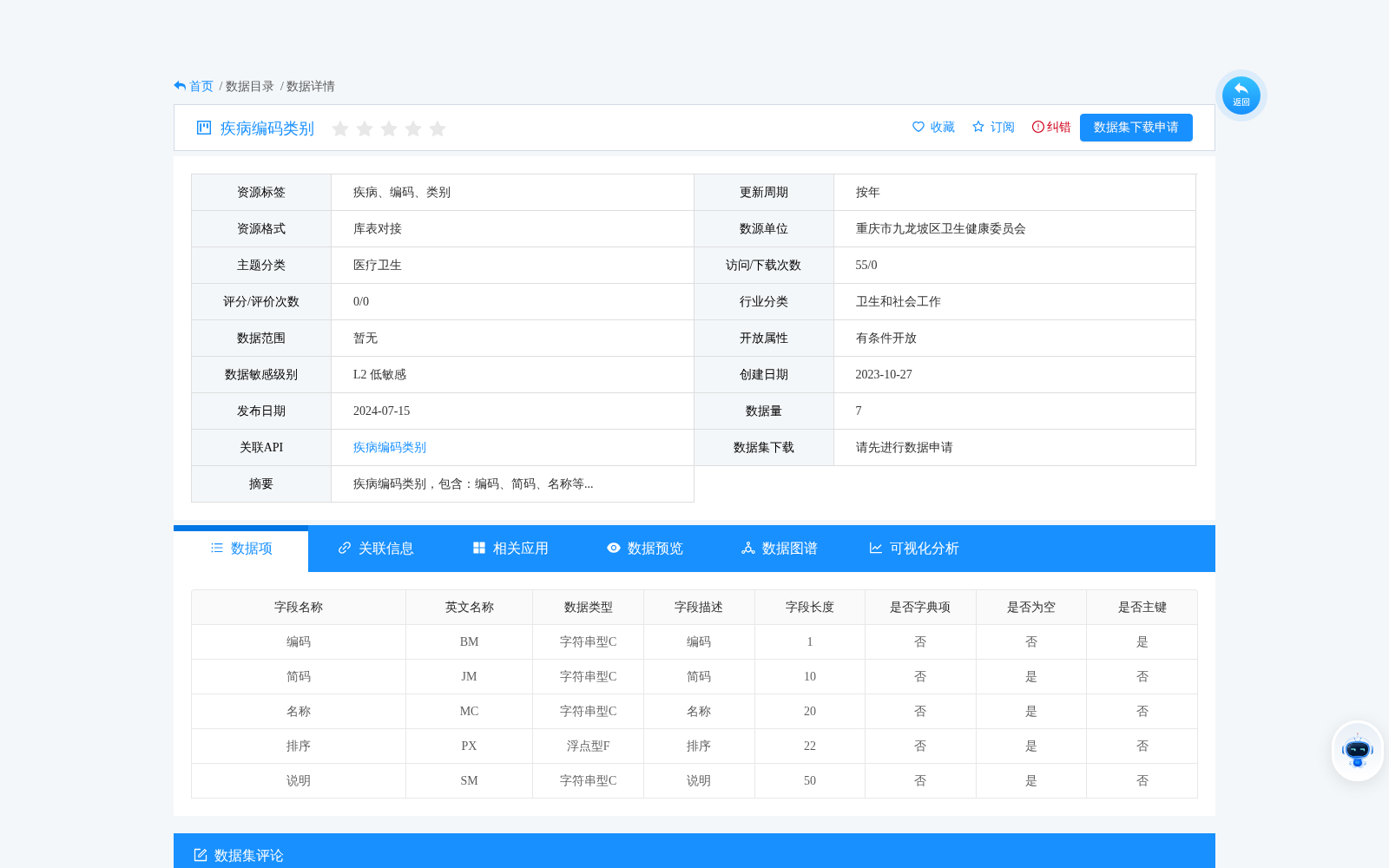Rate the dataset four stars
Screen dimensions: 1389x868
[413, 128]
